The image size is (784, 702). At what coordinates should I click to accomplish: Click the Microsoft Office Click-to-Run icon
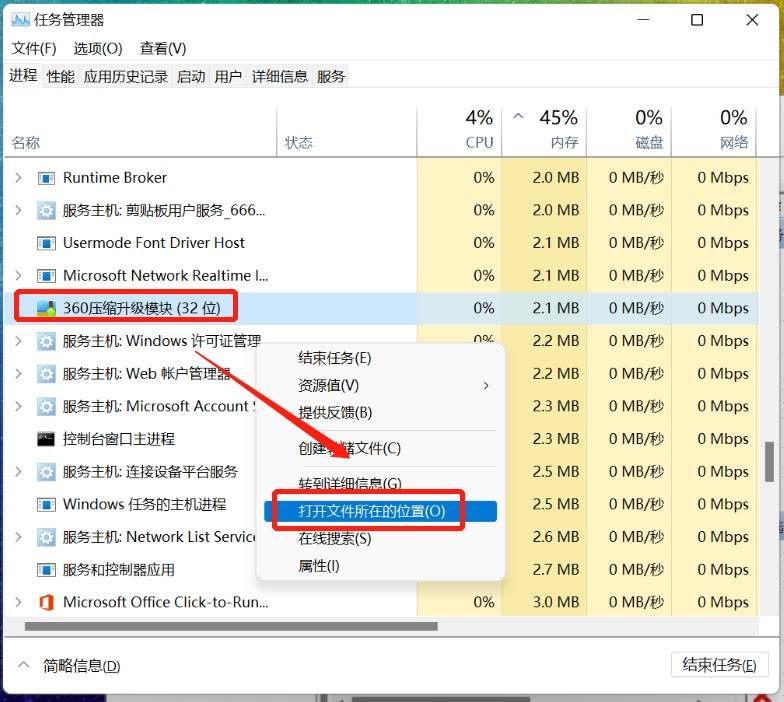coord(46,602)
